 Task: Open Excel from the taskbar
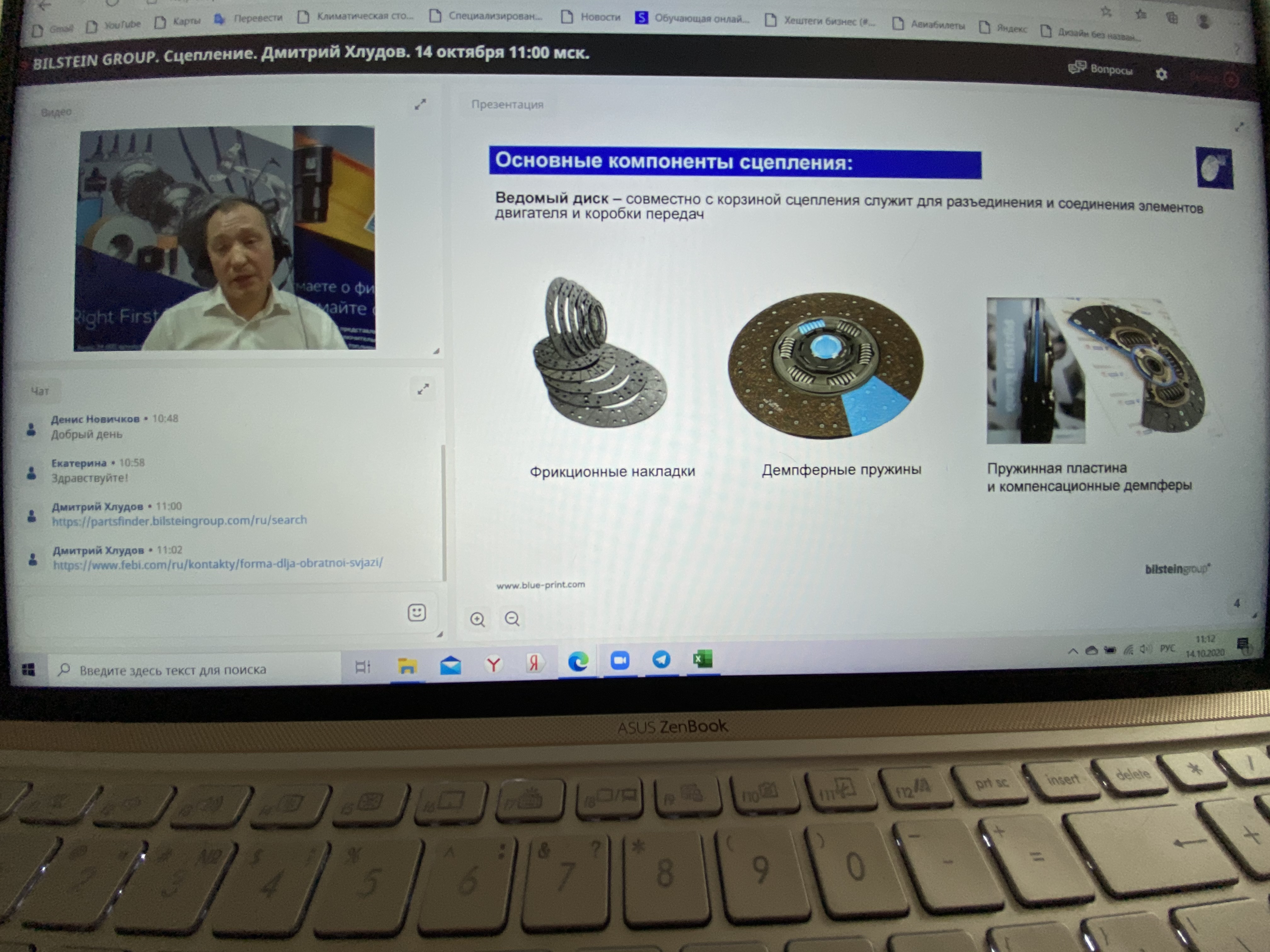pos(702,659)
